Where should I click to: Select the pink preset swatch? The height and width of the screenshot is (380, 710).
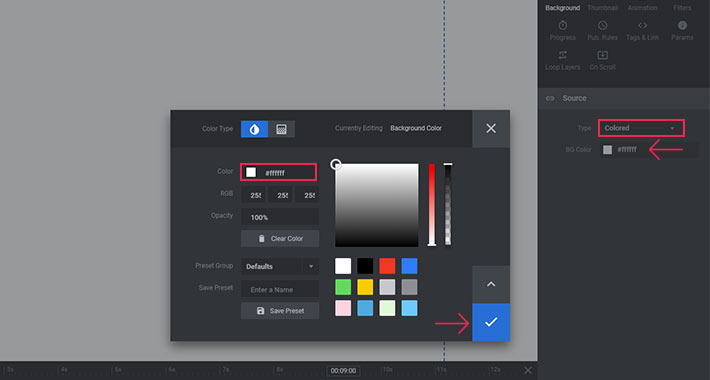[x=343, y=308]
